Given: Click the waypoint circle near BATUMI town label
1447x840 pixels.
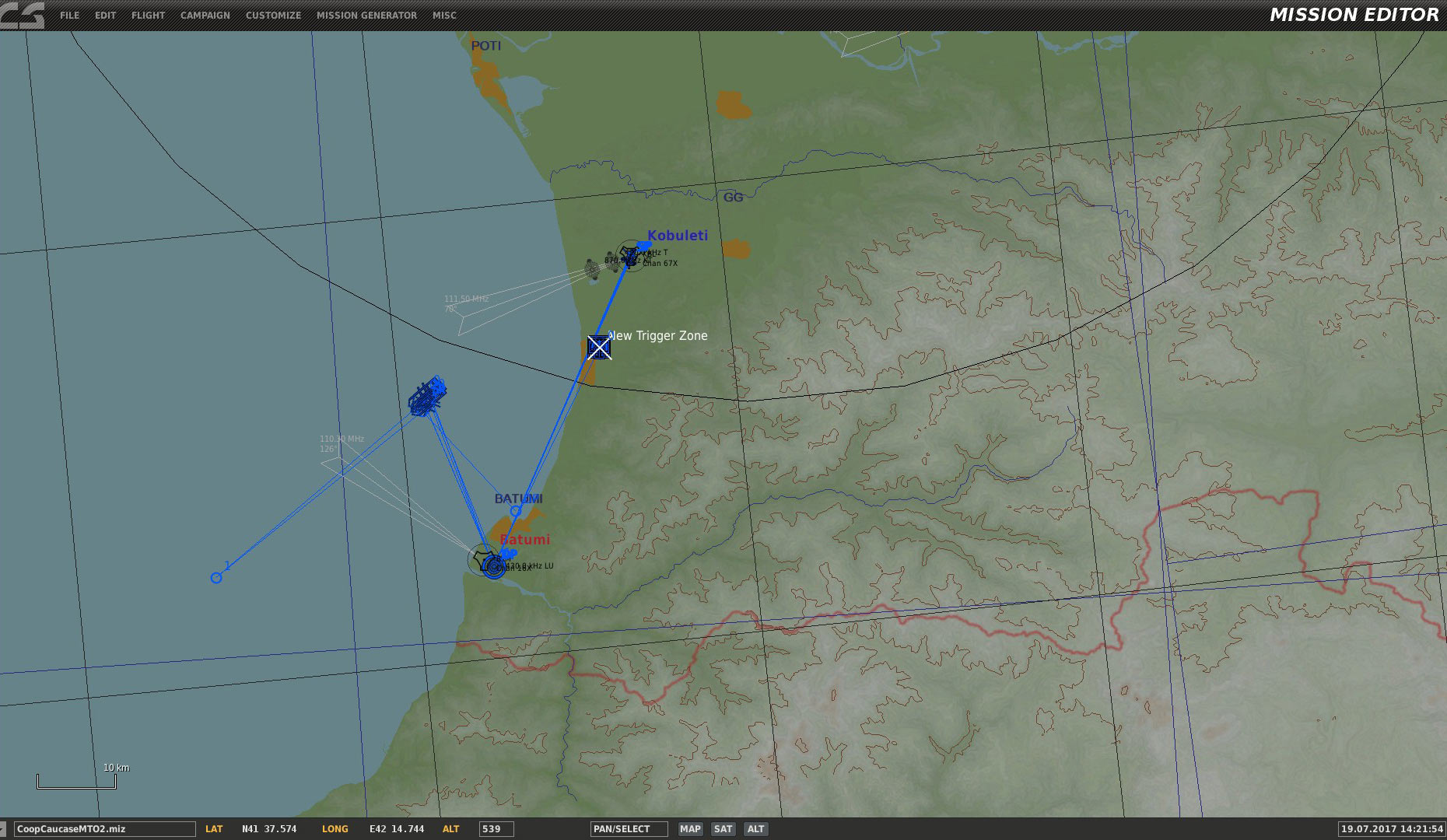Looking at the screenshot, I should tap(515, 511).
